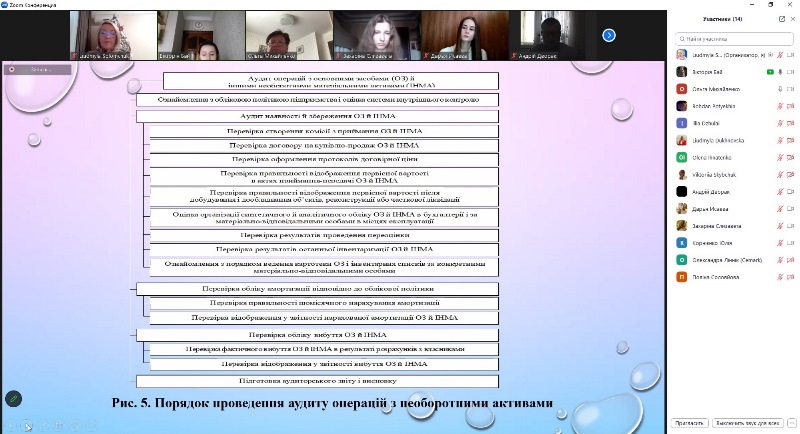Click camera icon for Олександра Левак
The image size is (800, 434).
click(791, 260)
